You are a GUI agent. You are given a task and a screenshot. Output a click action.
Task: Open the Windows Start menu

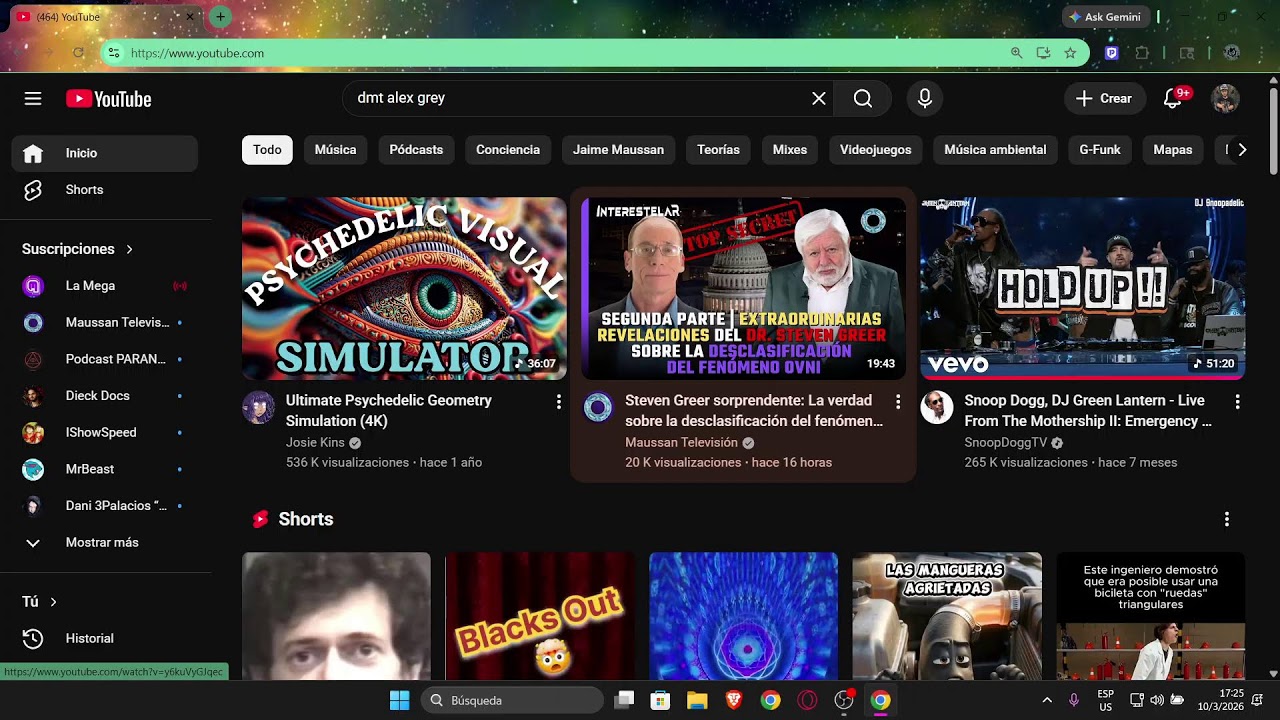(x=399, y=700)
